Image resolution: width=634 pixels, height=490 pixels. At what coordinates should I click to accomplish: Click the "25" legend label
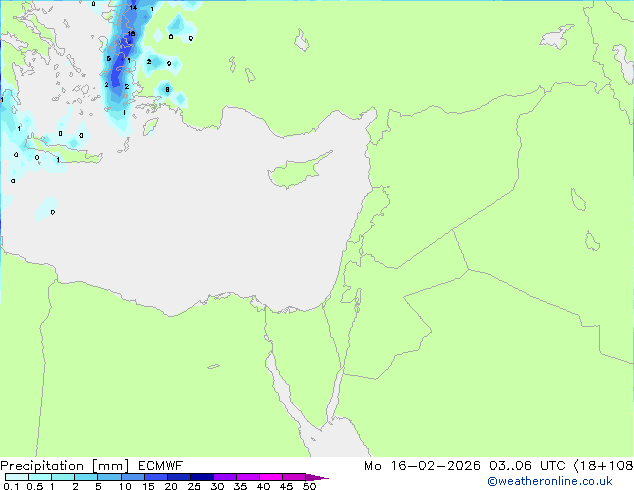click(x=194, y=486)
